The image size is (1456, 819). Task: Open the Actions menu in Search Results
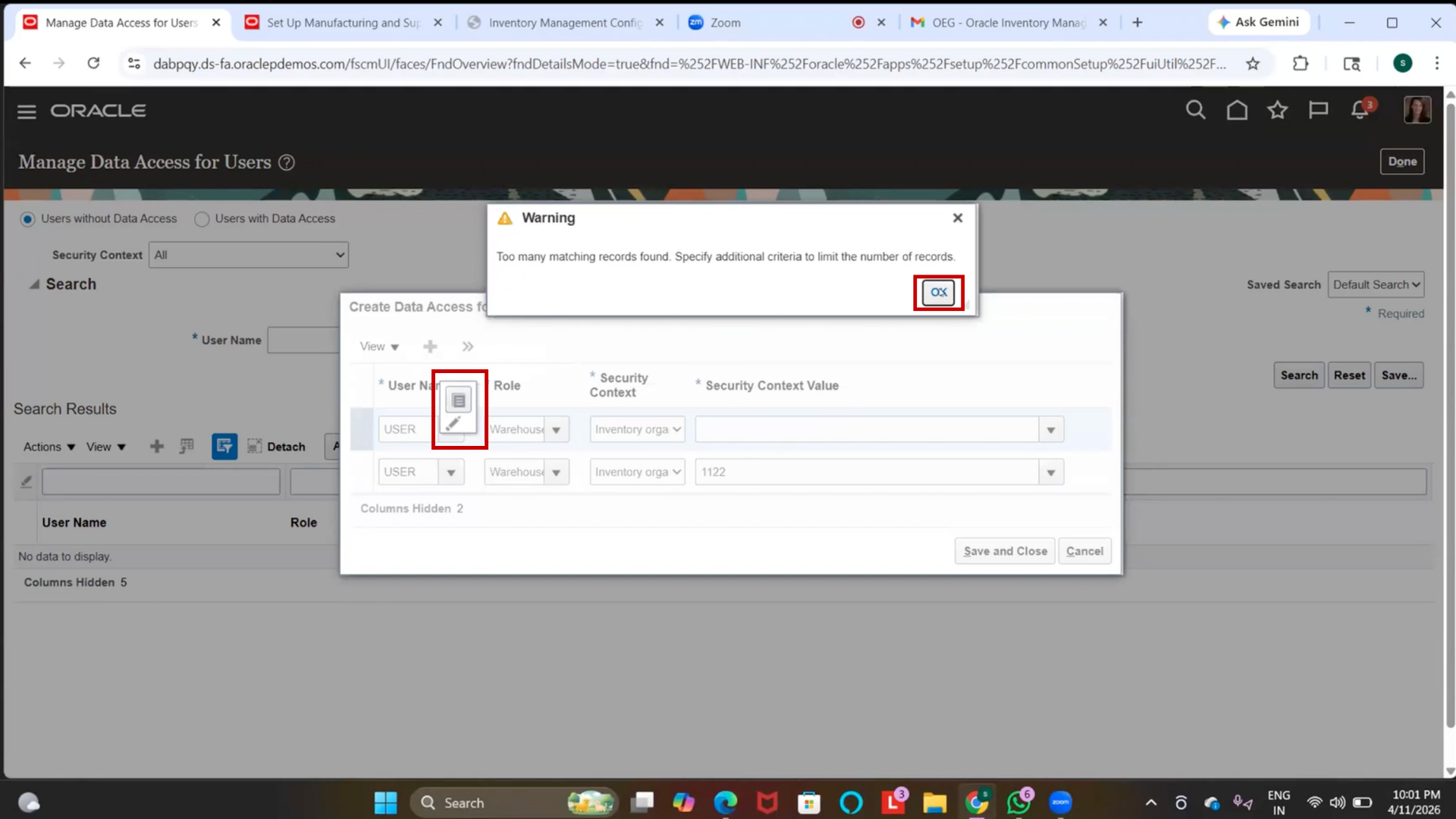pyautogui.click(x=49, y=447)
